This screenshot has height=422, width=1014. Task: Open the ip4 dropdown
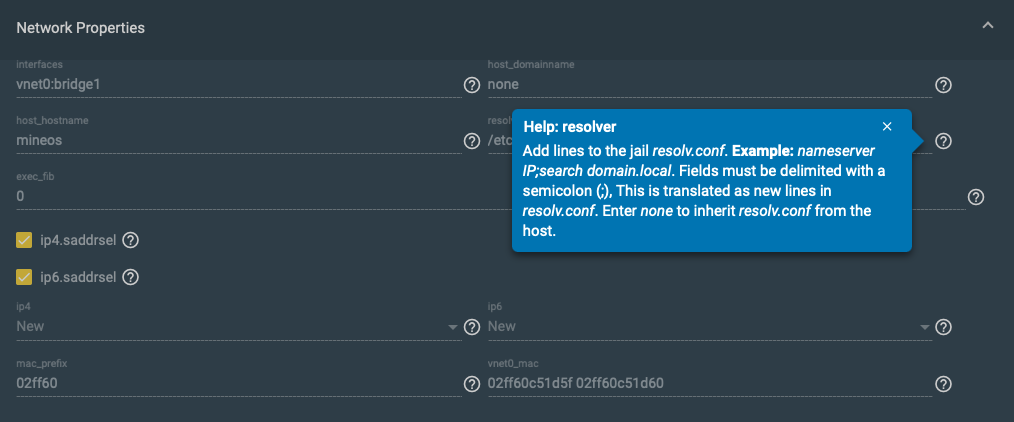coord(238,326)
